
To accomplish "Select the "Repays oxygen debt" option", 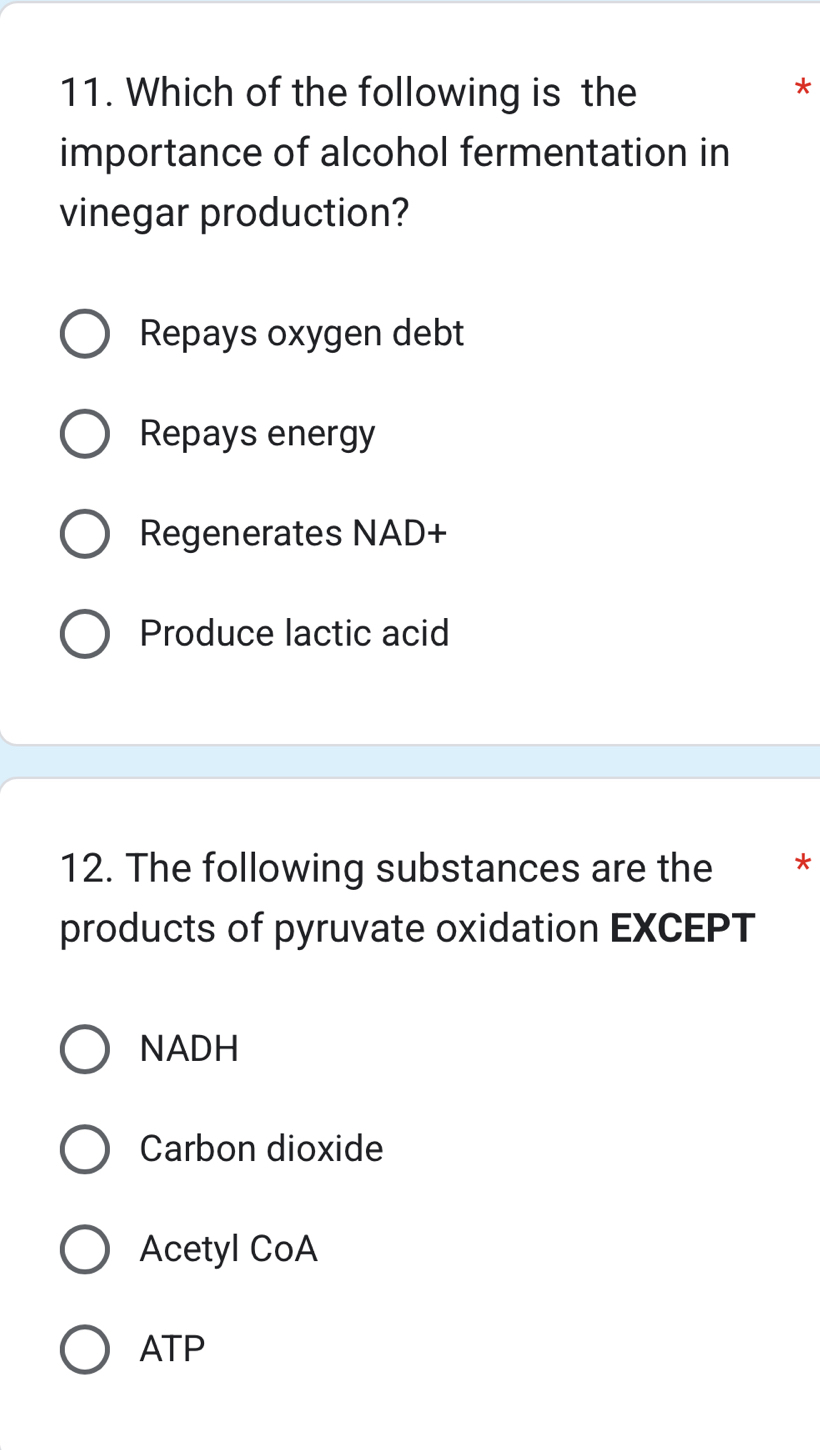I will (85, 332).
